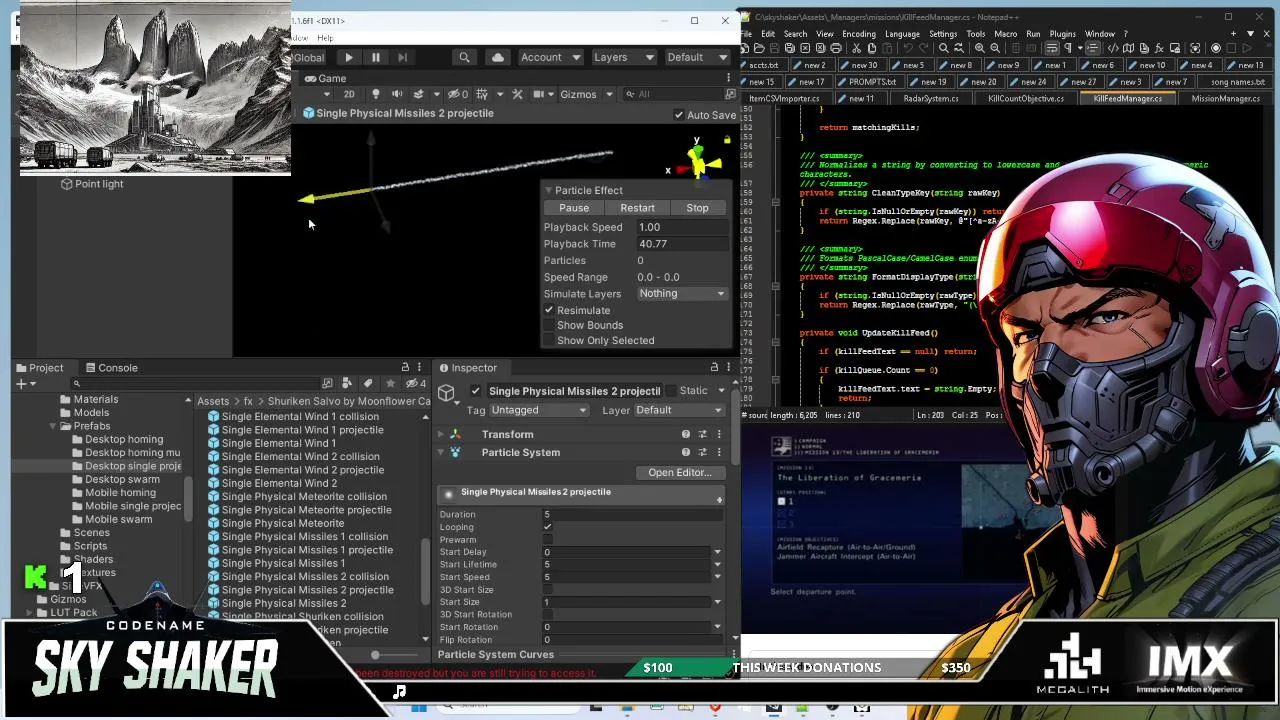Lock the Inspector panel
Image resolution: width=1280 pixels, height=720 pixels.
tap(714, 368)
